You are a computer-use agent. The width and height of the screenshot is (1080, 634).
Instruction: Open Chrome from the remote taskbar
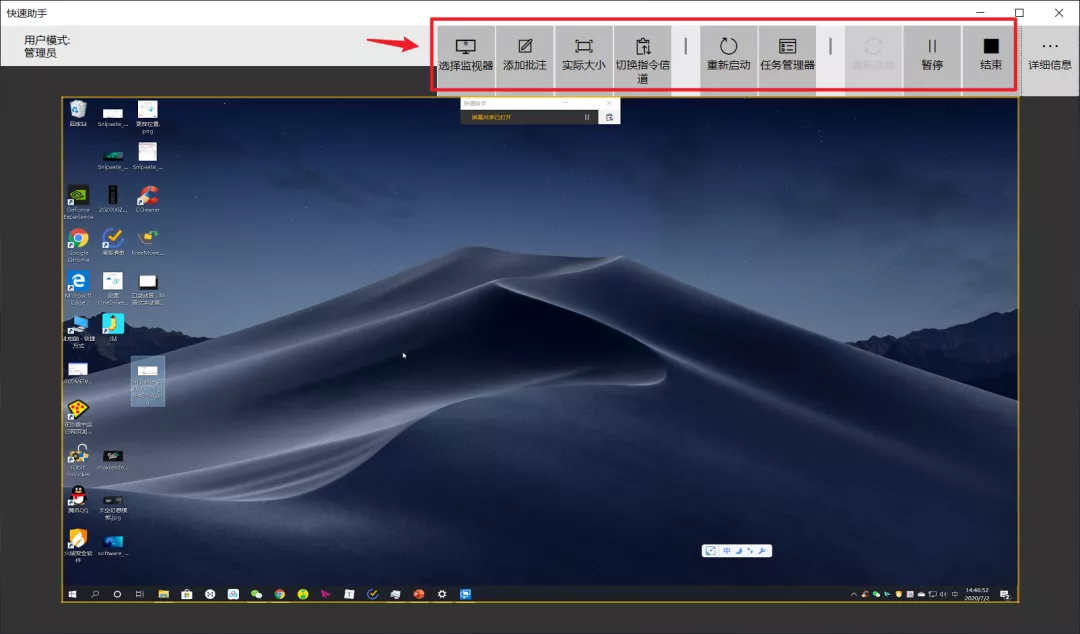[280, 594]
